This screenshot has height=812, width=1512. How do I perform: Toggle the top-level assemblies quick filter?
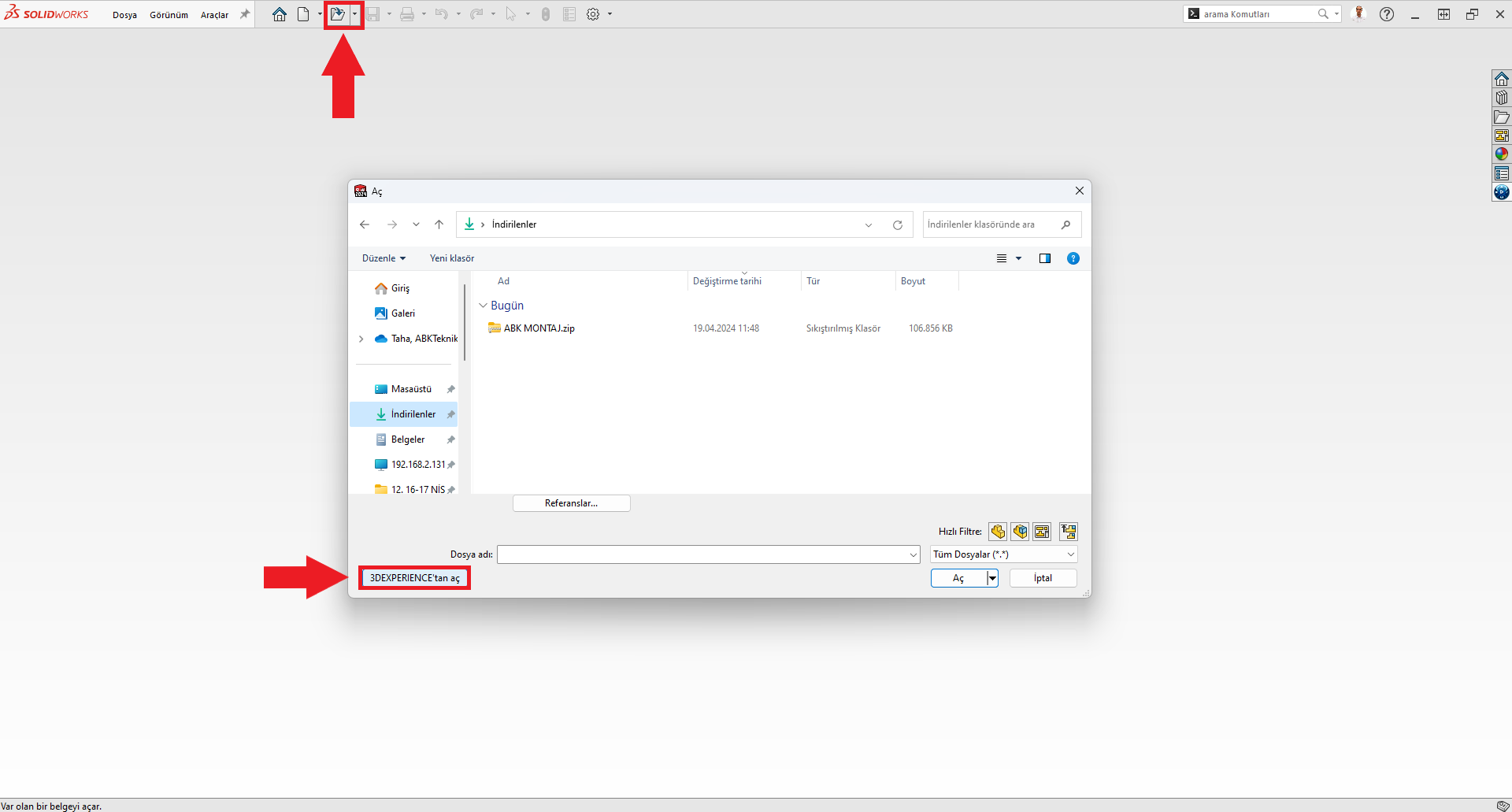[1068, 532]
